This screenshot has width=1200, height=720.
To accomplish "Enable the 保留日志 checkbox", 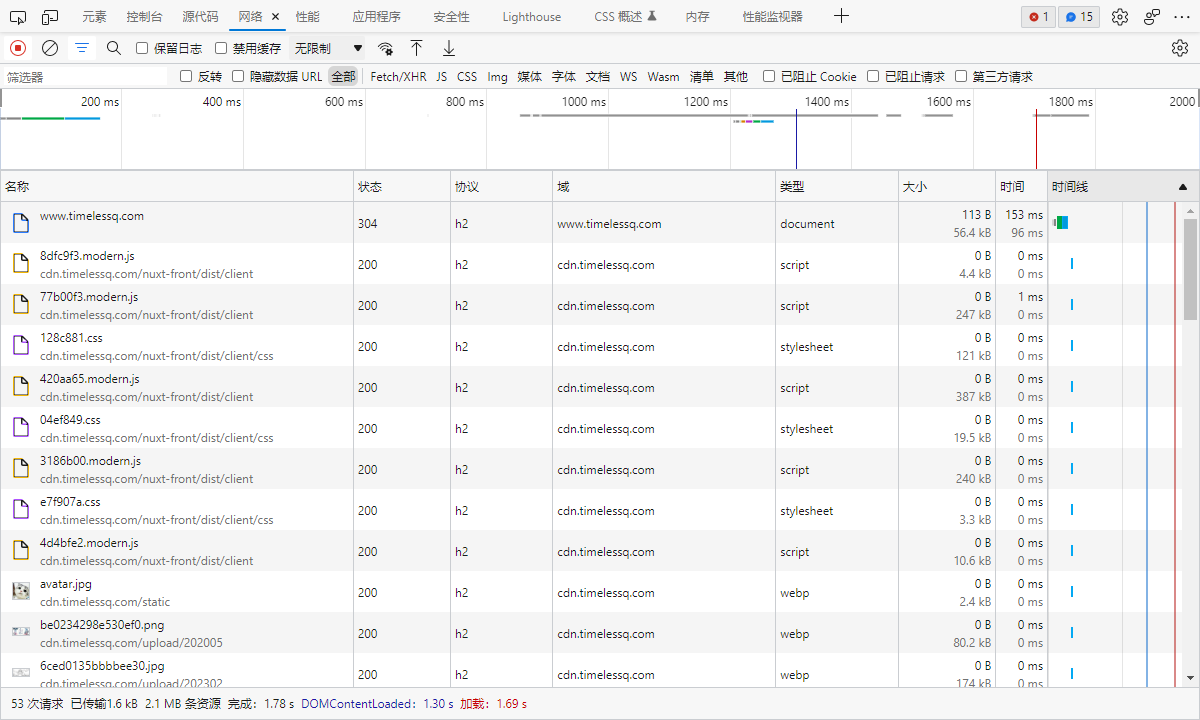I will click(x=142, y=48).
